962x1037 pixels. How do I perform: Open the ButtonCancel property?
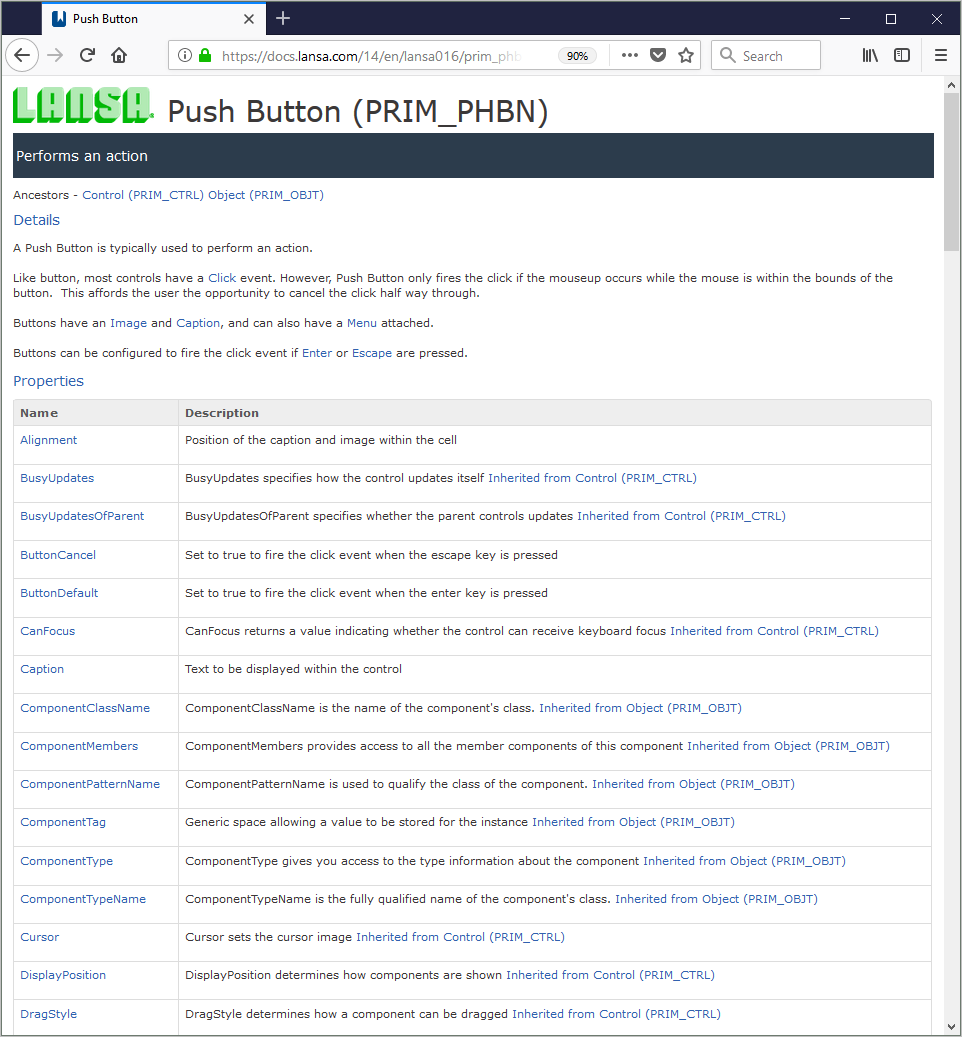pos(58,555)
